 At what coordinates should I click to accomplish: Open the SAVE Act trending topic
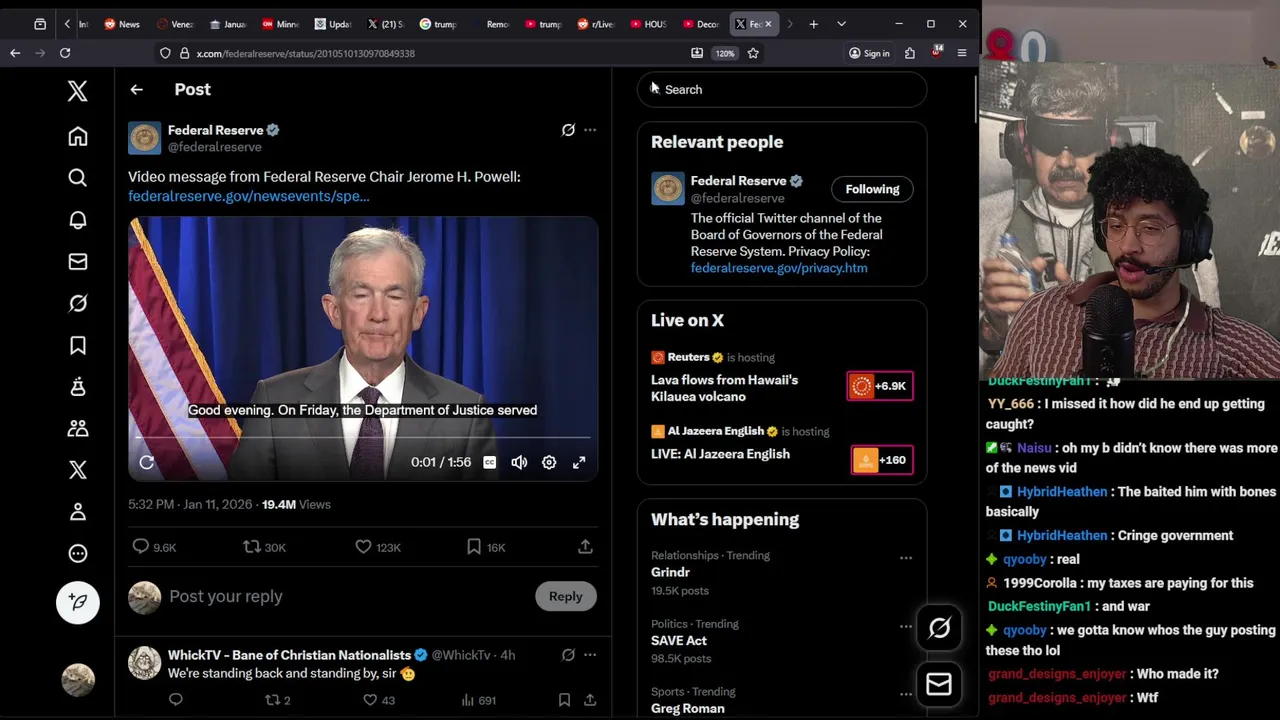click(679, 641)
